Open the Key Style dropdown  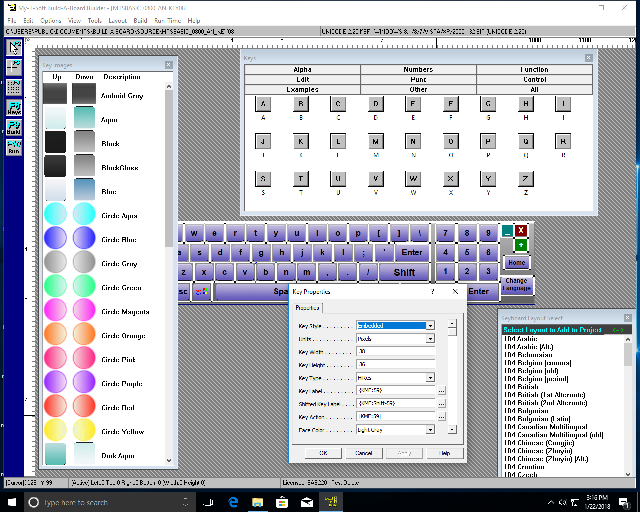430,325
